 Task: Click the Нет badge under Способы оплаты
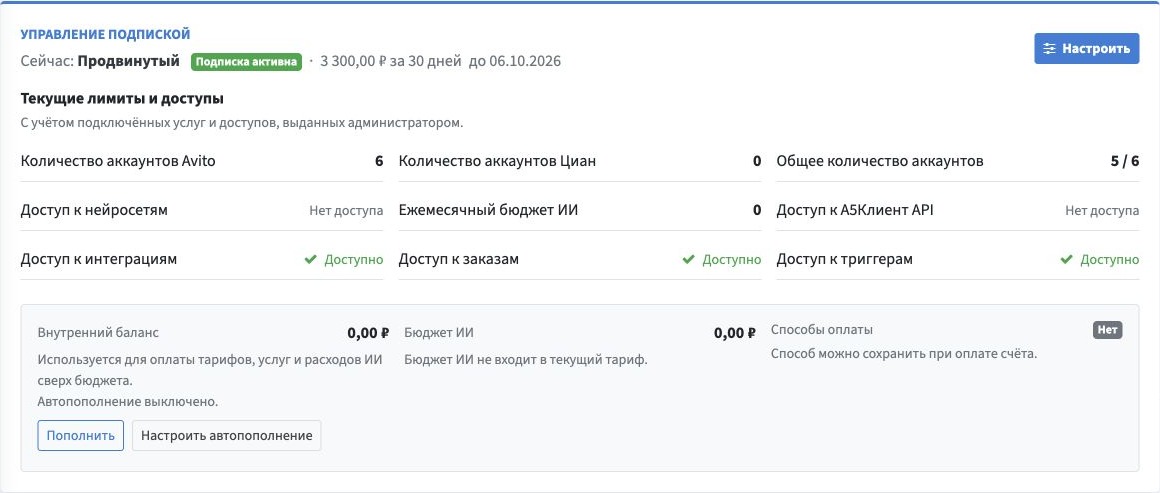(x=1107, y=330)
